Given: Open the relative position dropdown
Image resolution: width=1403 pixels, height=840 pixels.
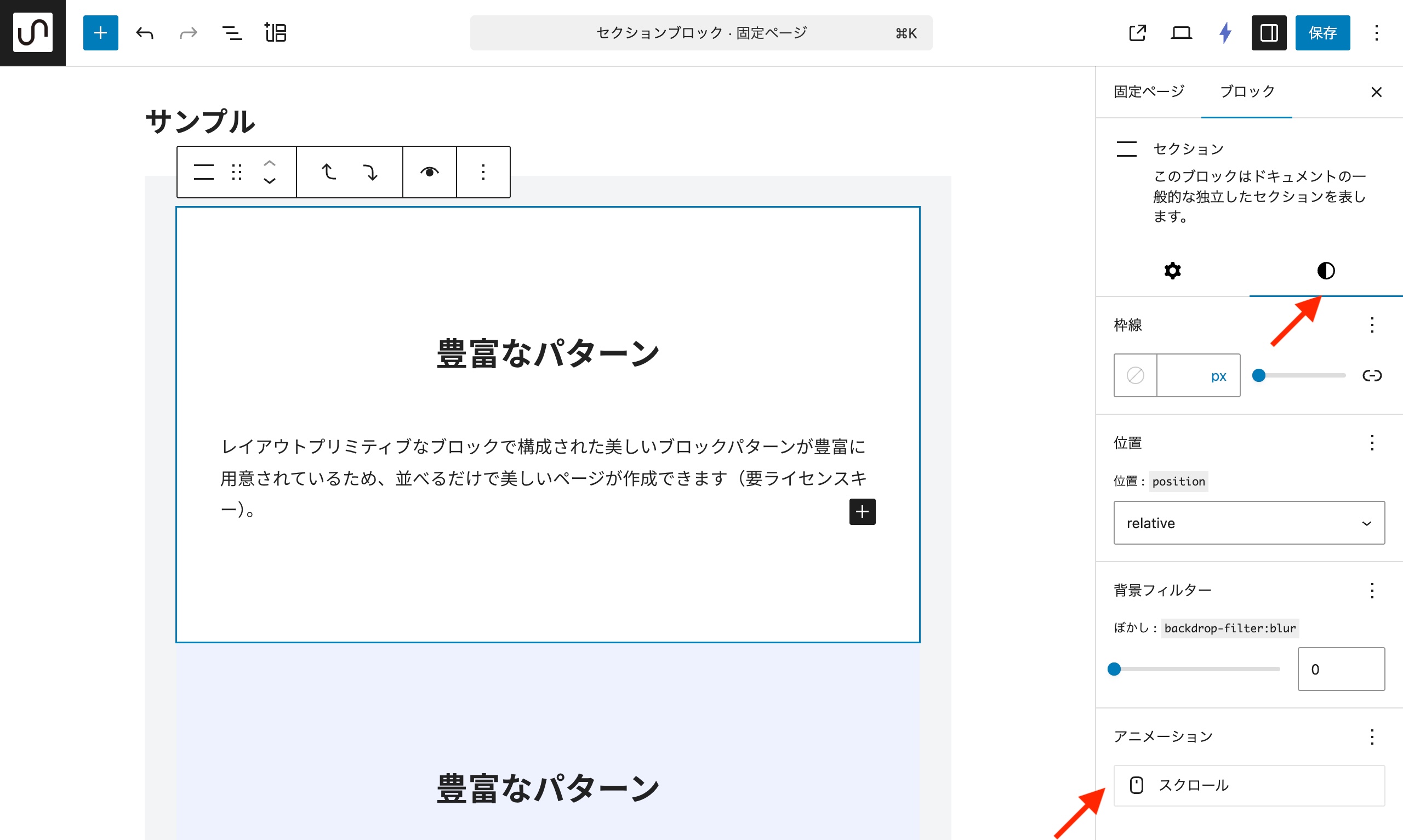Looking at the screenshot, I should pyautogui.click(x=1248, y=523).
